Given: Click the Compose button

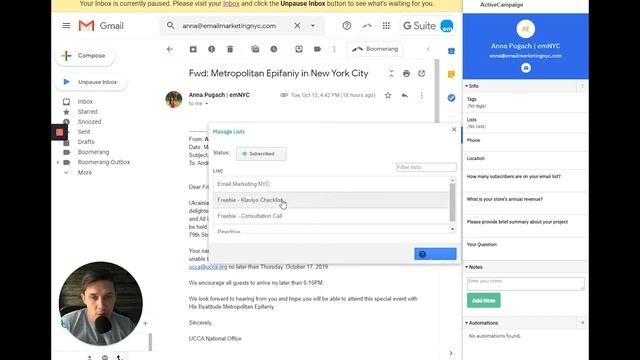Looking at the screenshot, I should pos(85,56).
